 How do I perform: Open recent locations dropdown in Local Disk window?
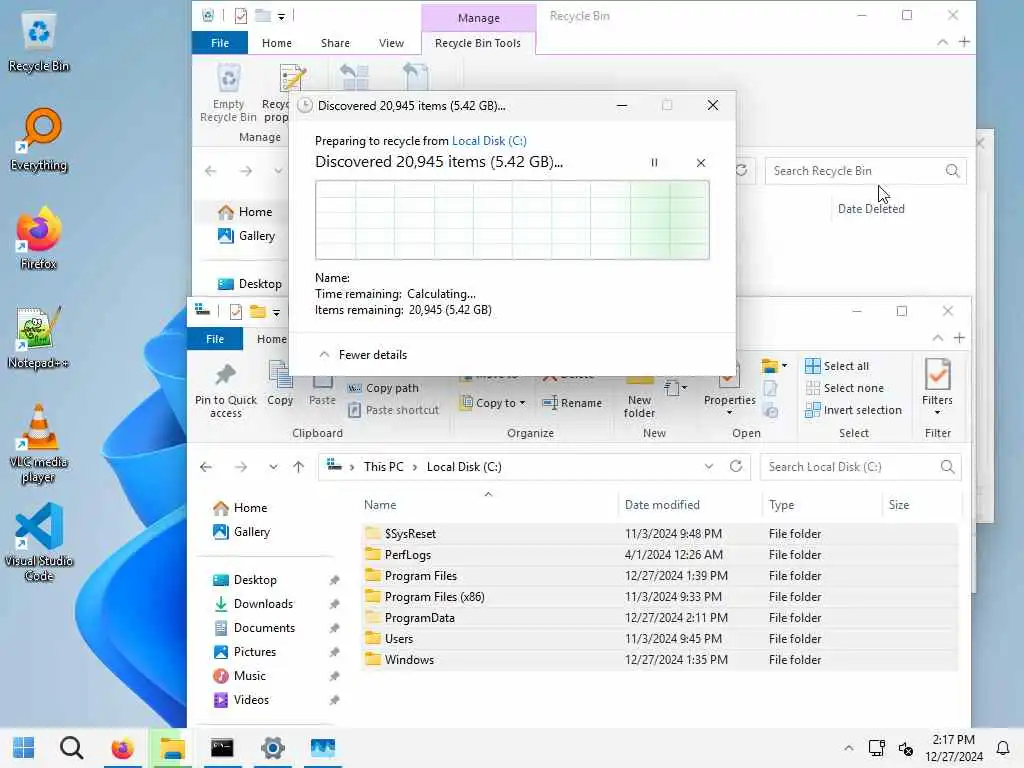click(x=273, y=467)
